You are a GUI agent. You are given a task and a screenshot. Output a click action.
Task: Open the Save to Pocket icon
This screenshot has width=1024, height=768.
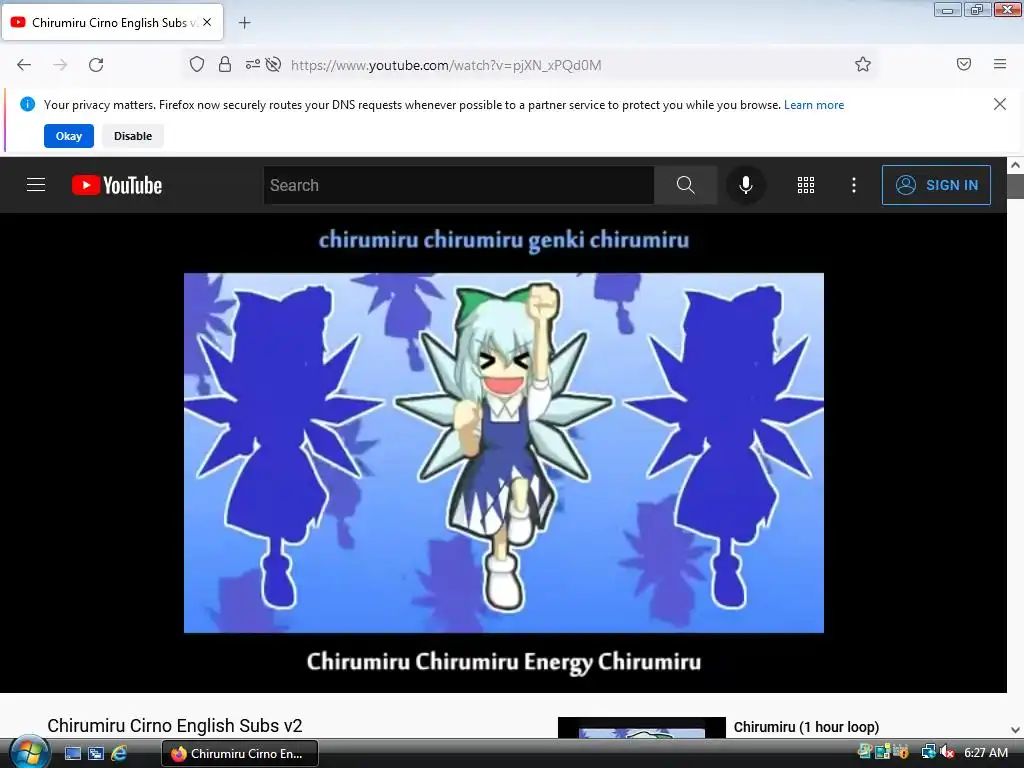[963, 64]
